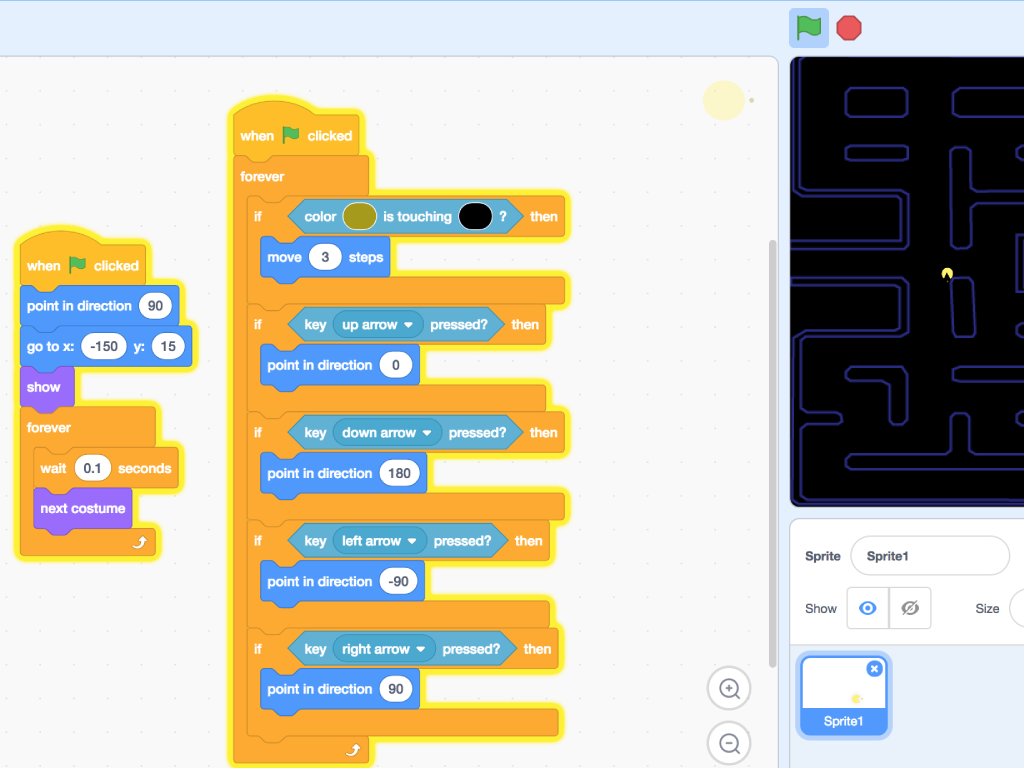Image resolution: width=1024 pixels, height=768 pixels.
Task: Edit the wait seconds value 0.1
Action: click(x=92, y=468)
